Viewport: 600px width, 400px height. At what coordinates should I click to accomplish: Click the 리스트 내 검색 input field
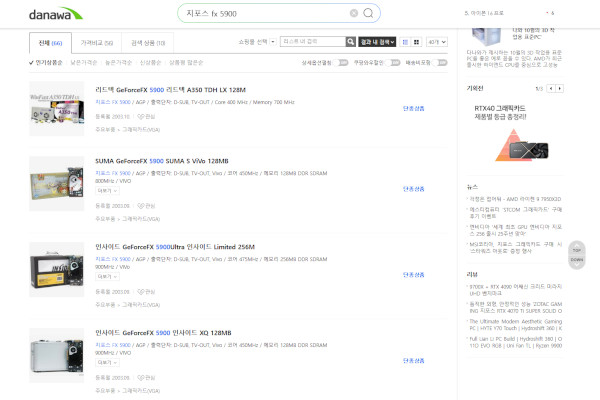[313, 42]
